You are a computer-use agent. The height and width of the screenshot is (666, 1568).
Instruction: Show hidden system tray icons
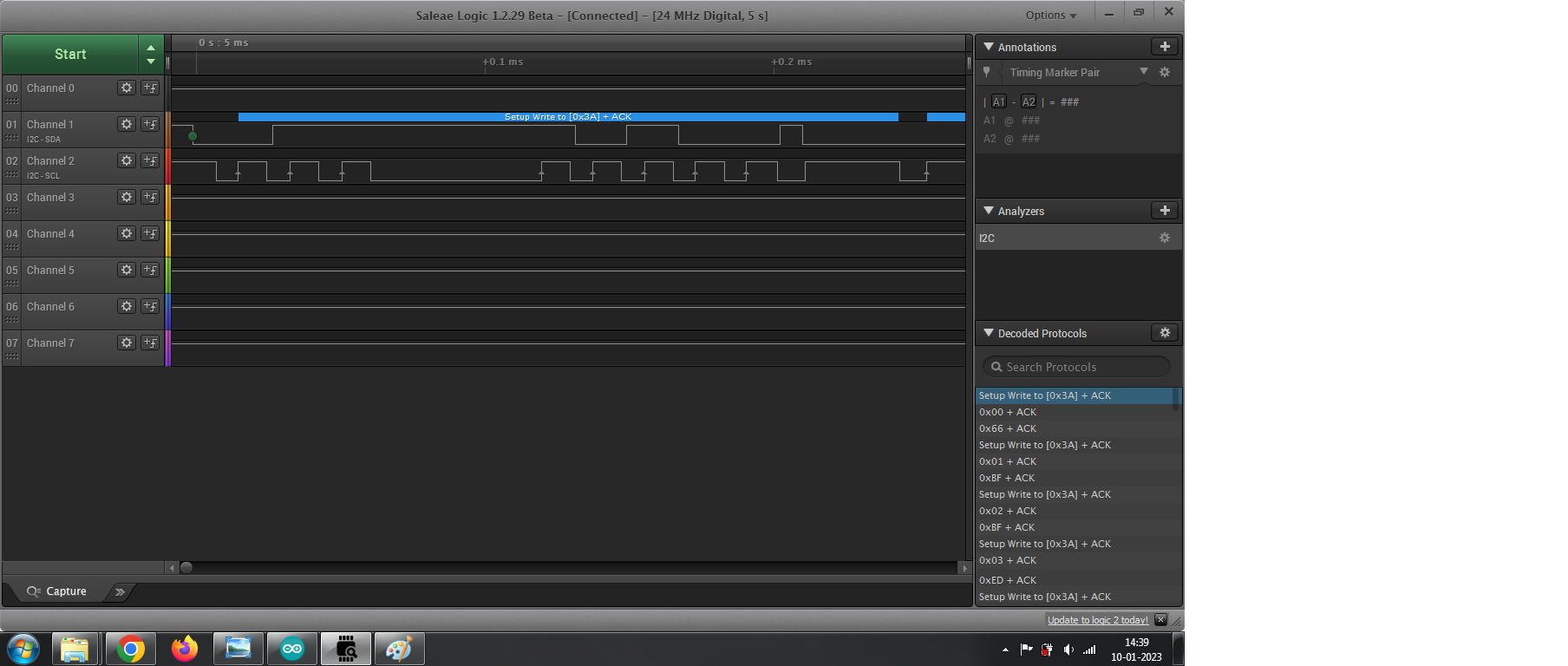1005,650
